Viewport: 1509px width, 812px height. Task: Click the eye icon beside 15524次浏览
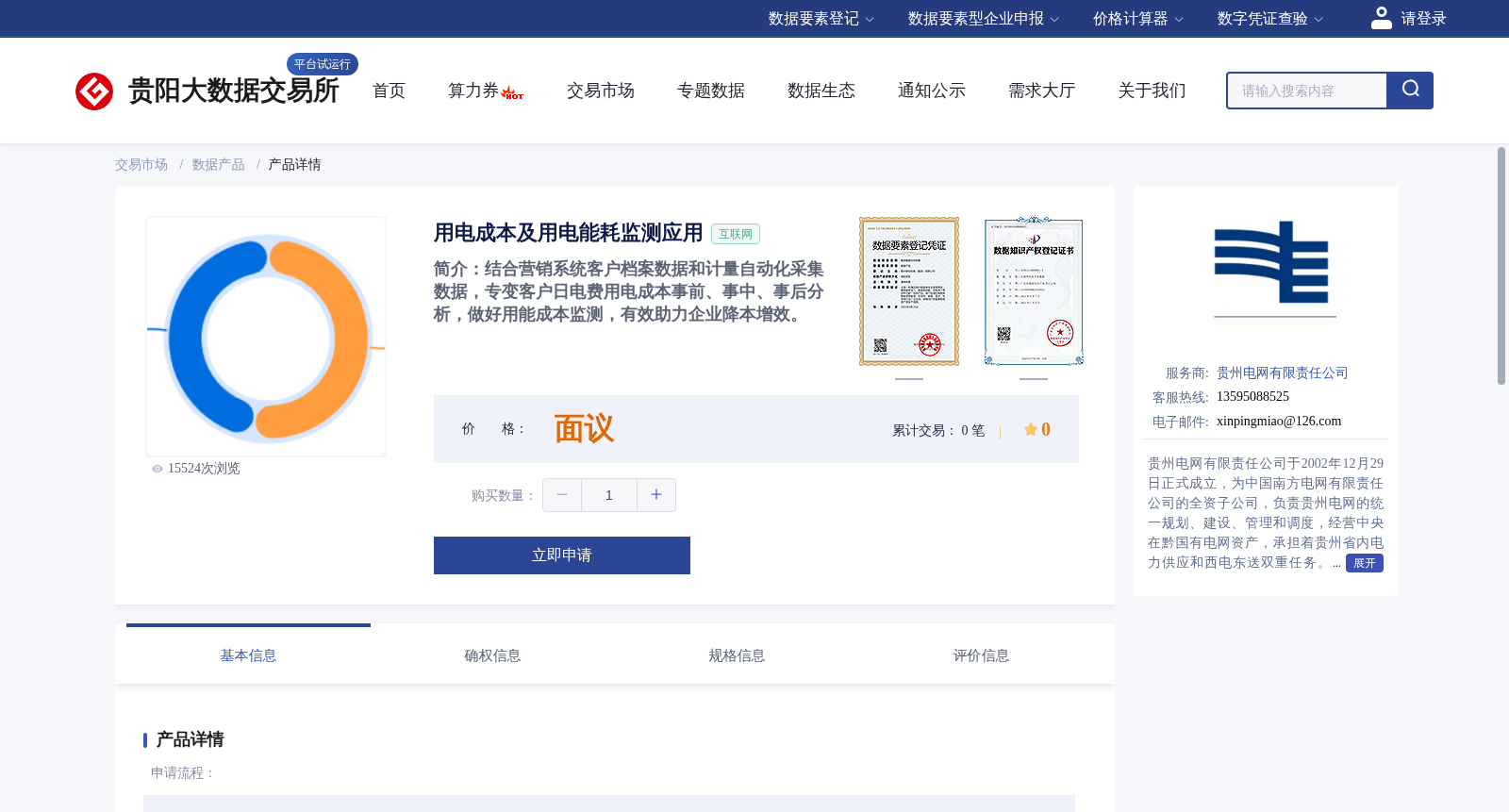158,469
